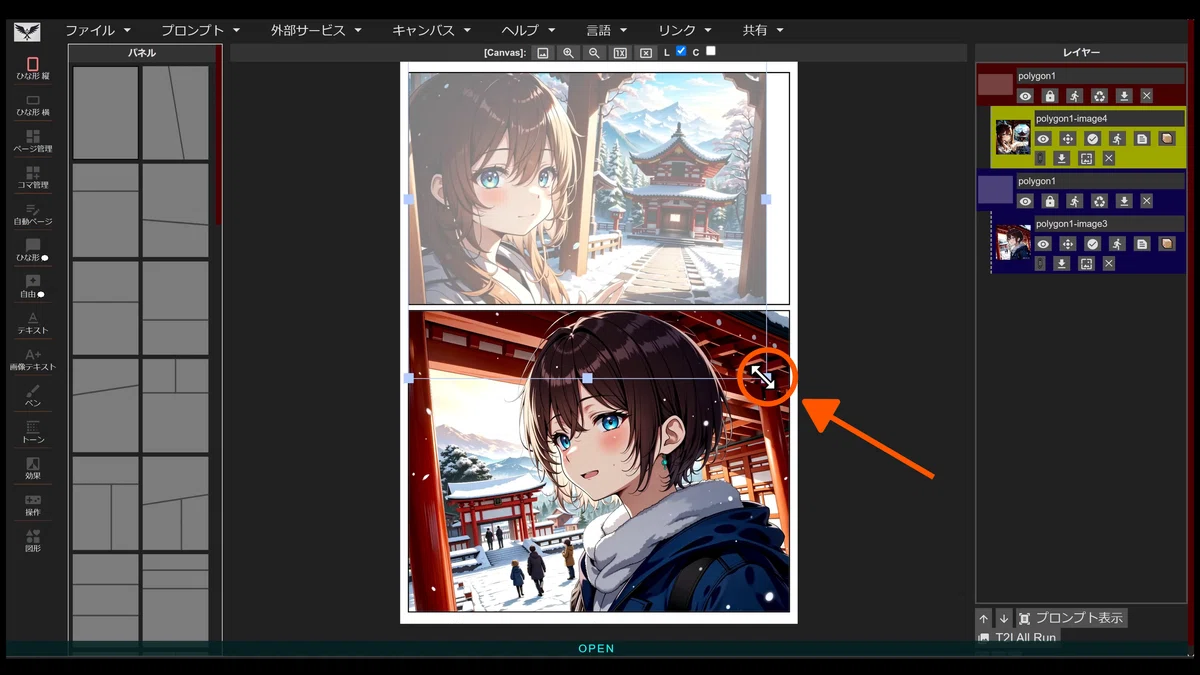
Task: Select the ひな形 横 landscape template tool
Action: coord(32,105)
